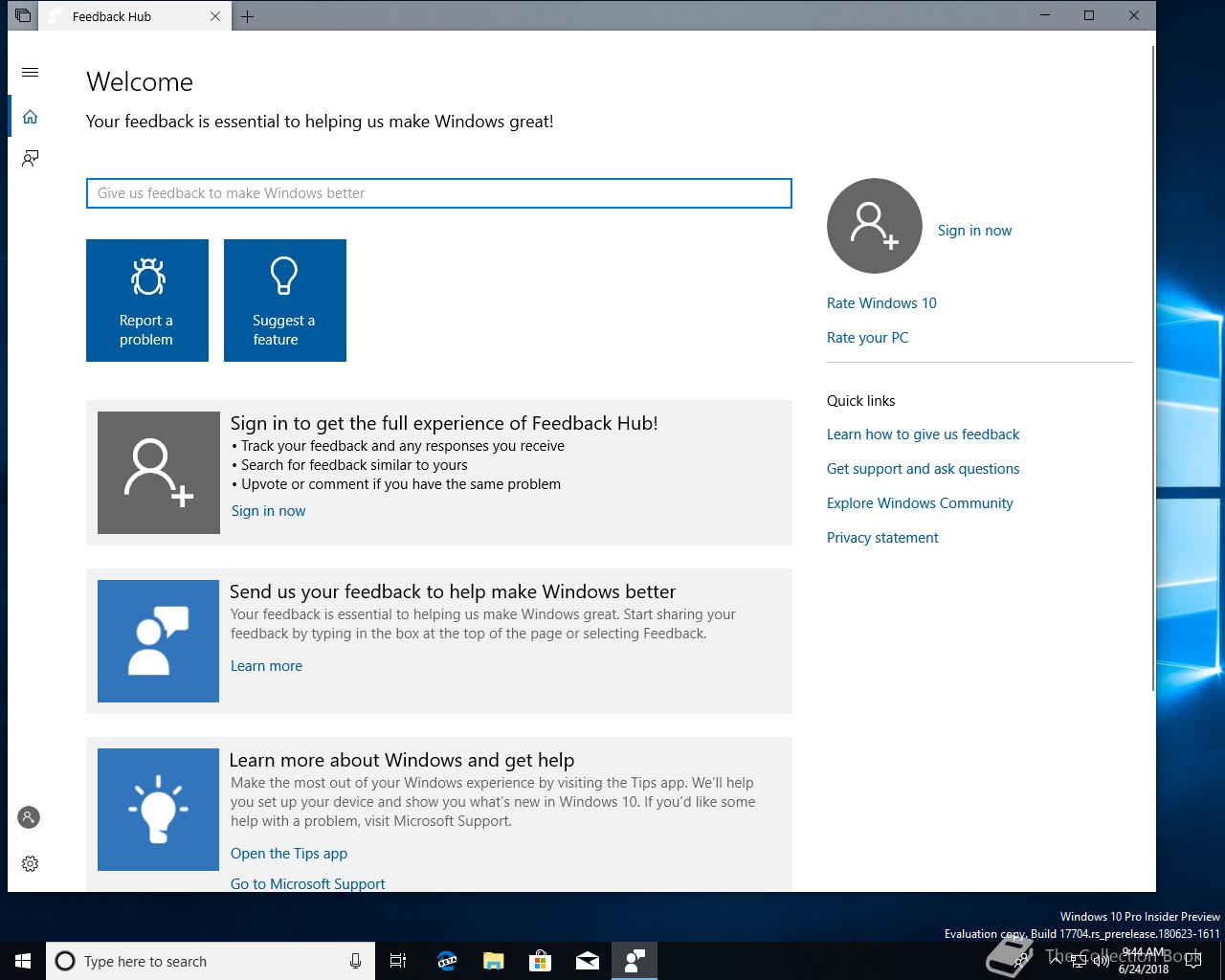Screen dimensions: 1225x980
Task: Add a new tab with the plus button
Action: coord(247,16)
